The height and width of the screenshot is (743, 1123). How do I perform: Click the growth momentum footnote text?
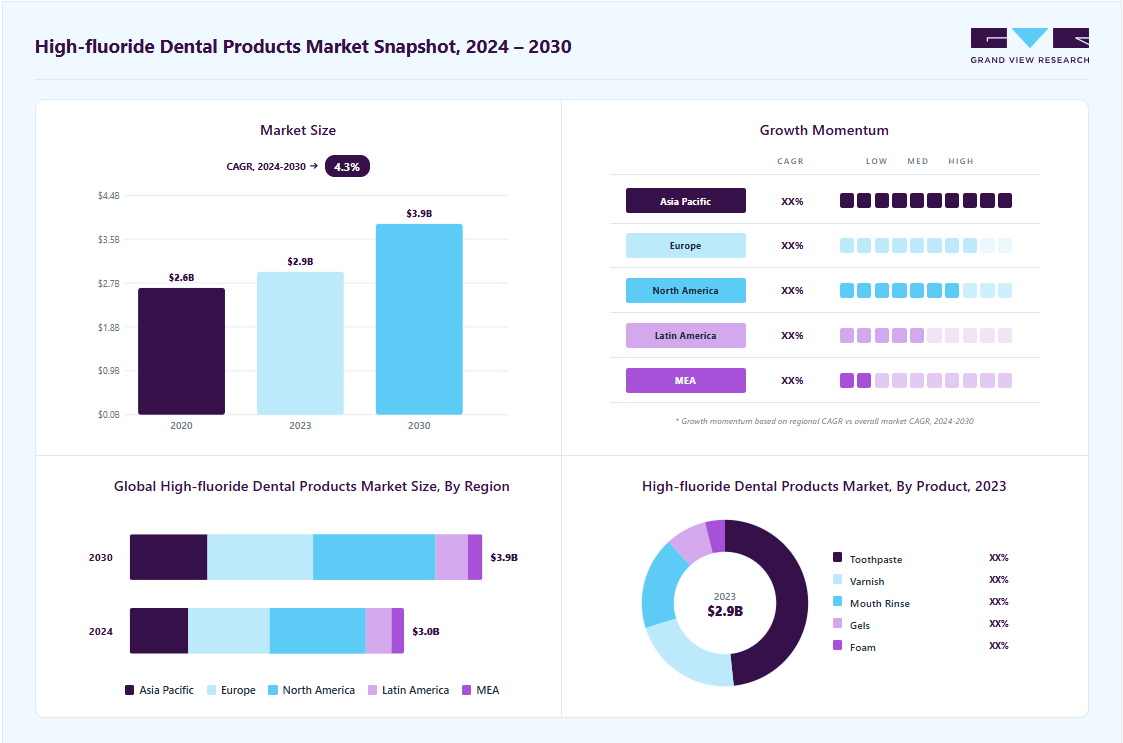click(824, 421)
